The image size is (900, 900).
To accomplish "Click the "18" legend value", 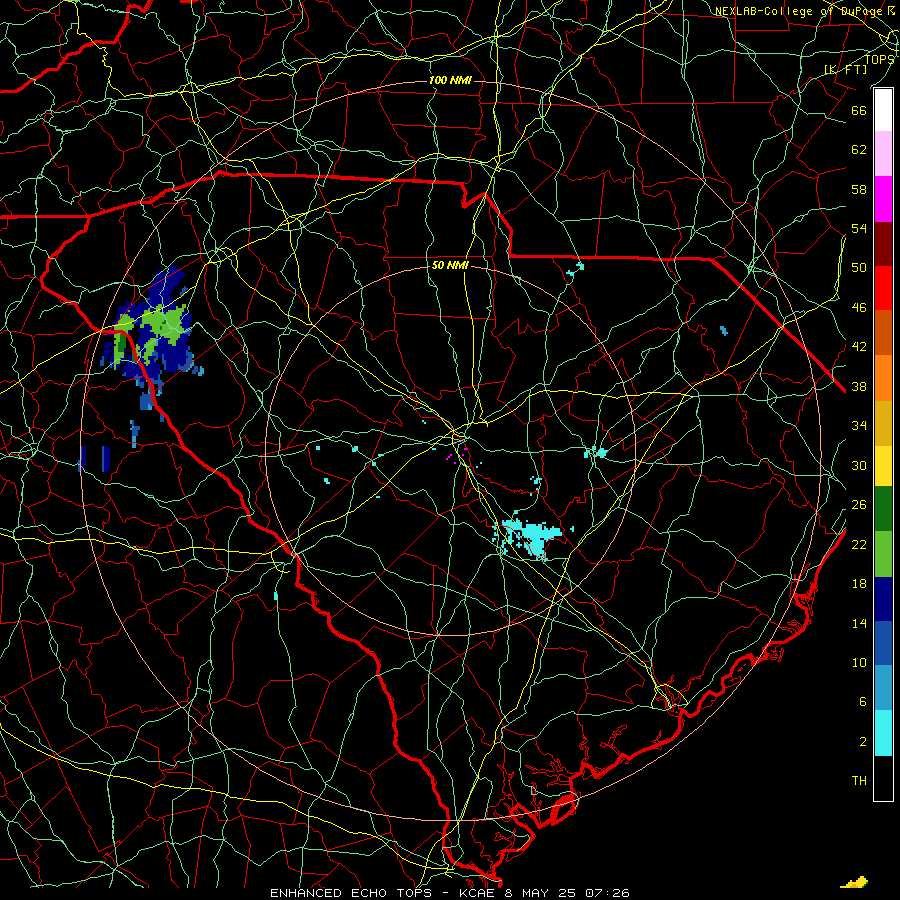I will [x=859, y=584].
